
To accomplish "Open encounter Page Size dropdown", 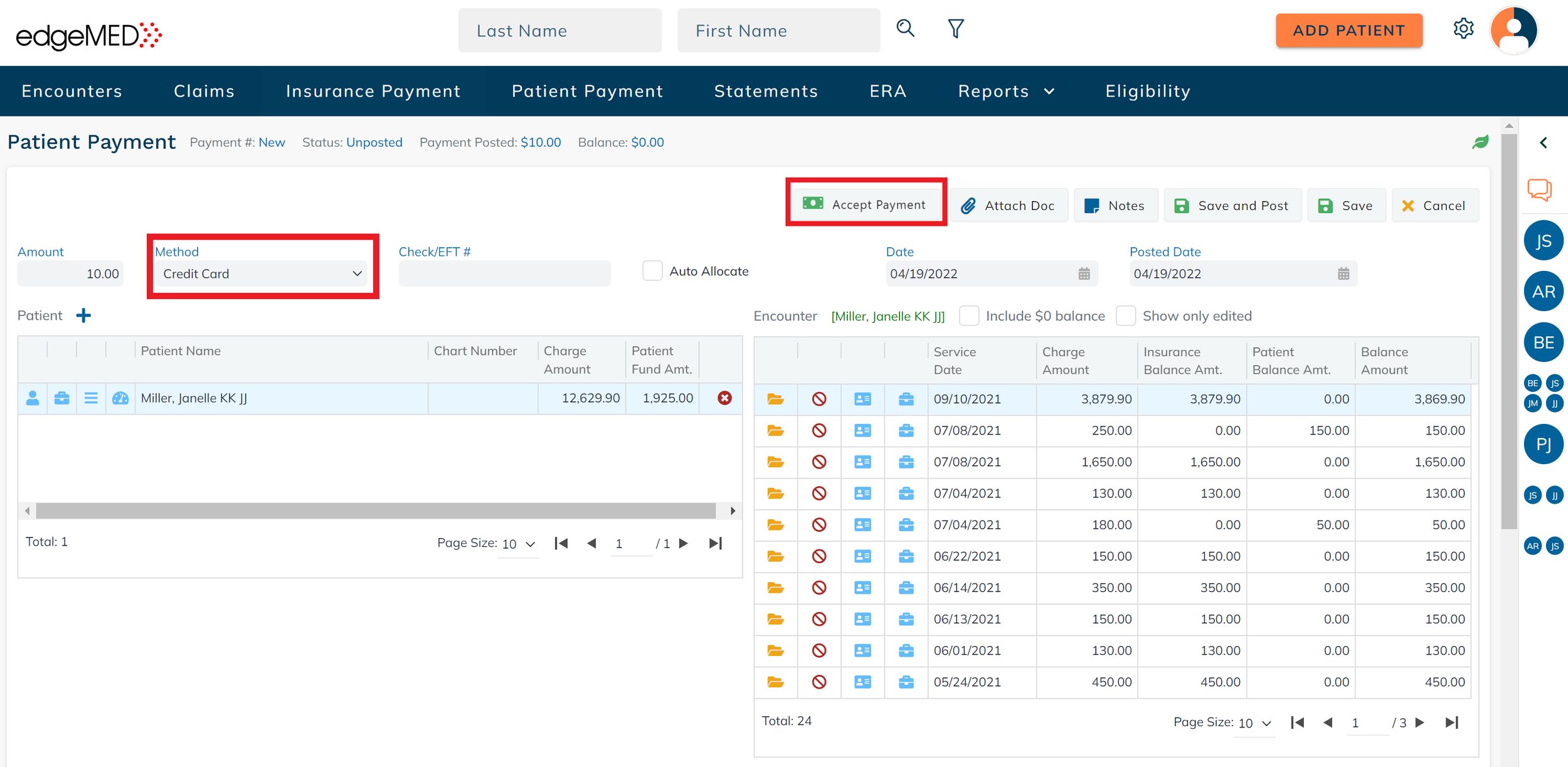I will coord(1254,723).
